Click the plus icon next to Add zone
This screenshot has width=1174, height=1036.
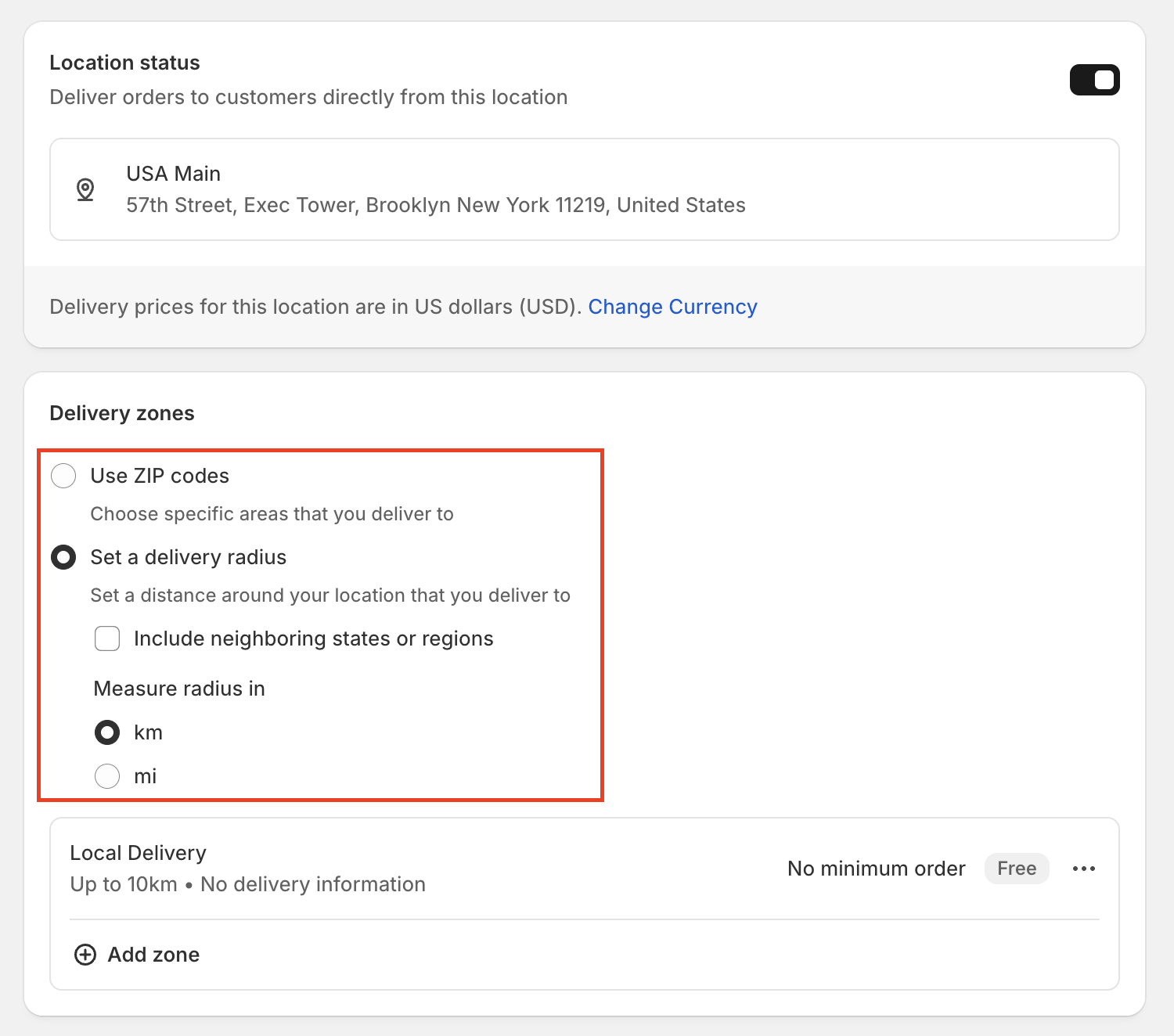pyautogui.click(x=85, y=955)
